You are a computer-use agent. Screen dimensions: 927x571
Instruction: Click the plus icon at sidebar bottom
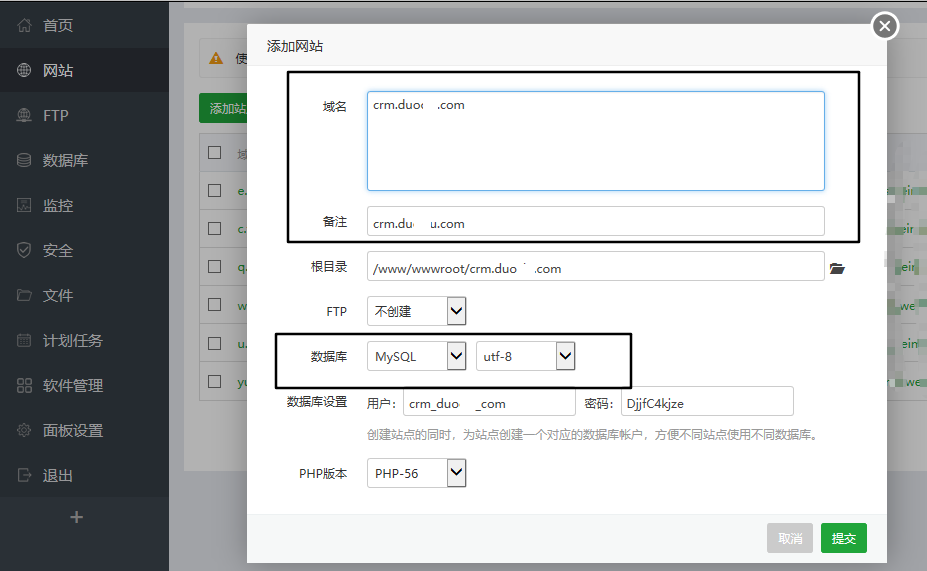click(76, 517)
